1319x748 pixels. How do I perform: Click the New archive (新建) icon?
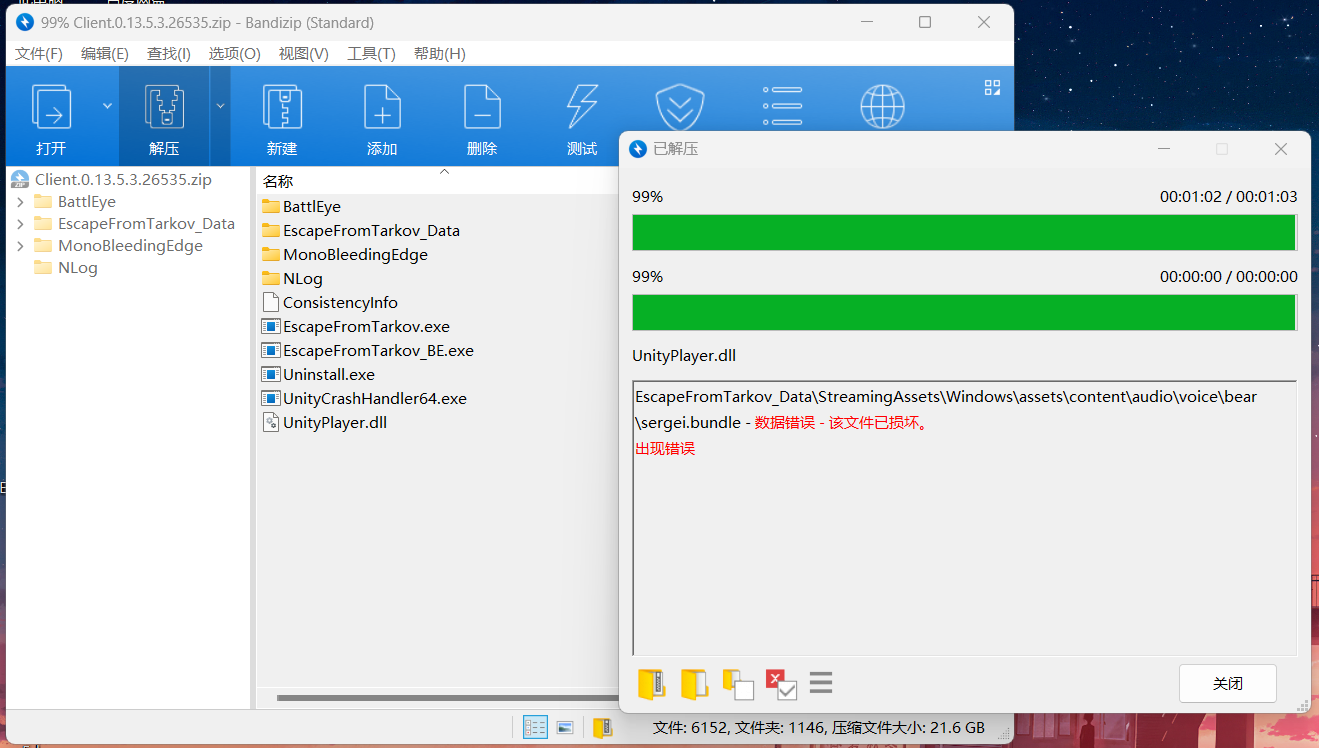pos(282,118)
